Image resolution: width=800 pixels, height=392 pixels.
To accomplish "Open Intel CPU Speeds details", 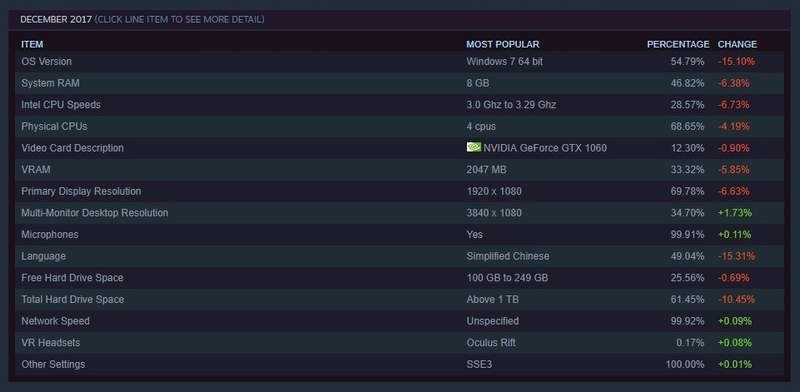I will 399,105.
